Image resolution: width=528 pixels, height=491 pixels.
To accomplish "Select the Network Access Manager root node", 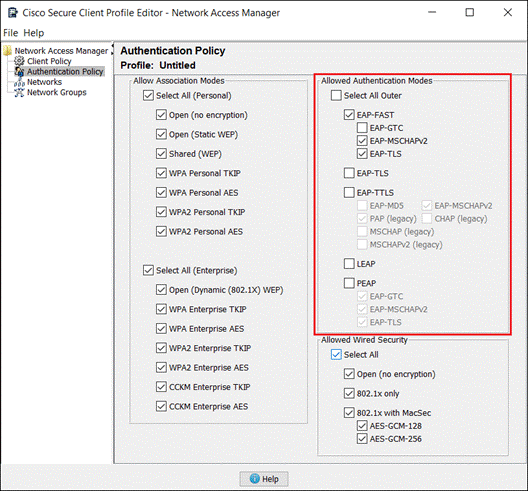I will click(61, 51).
